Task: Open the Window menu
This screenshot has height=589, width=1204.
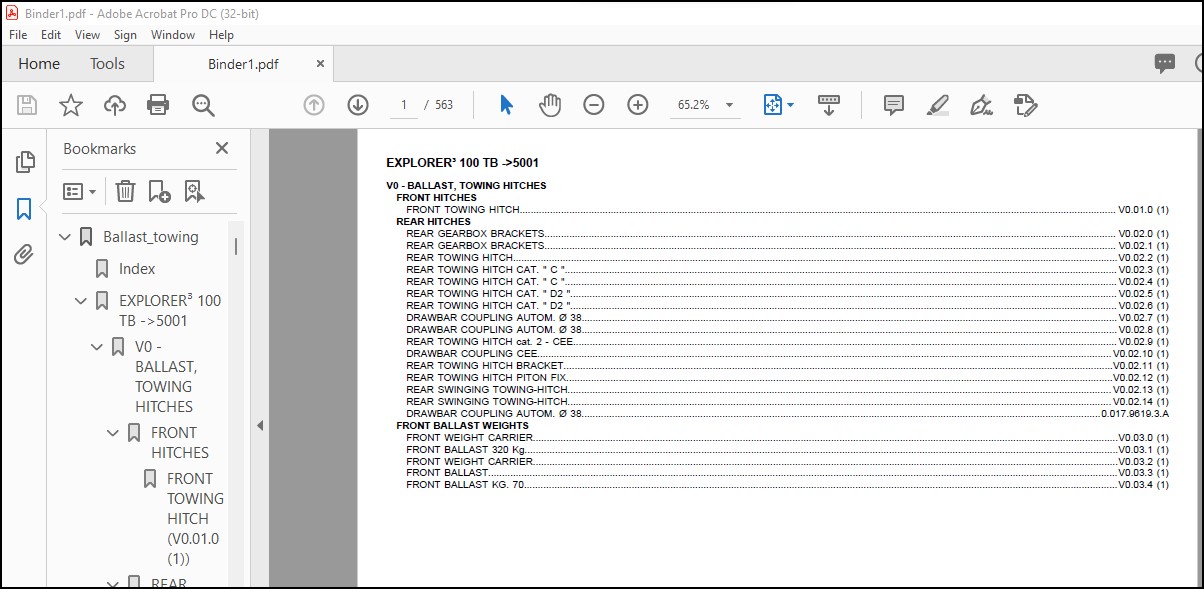Action: [173, 34]
